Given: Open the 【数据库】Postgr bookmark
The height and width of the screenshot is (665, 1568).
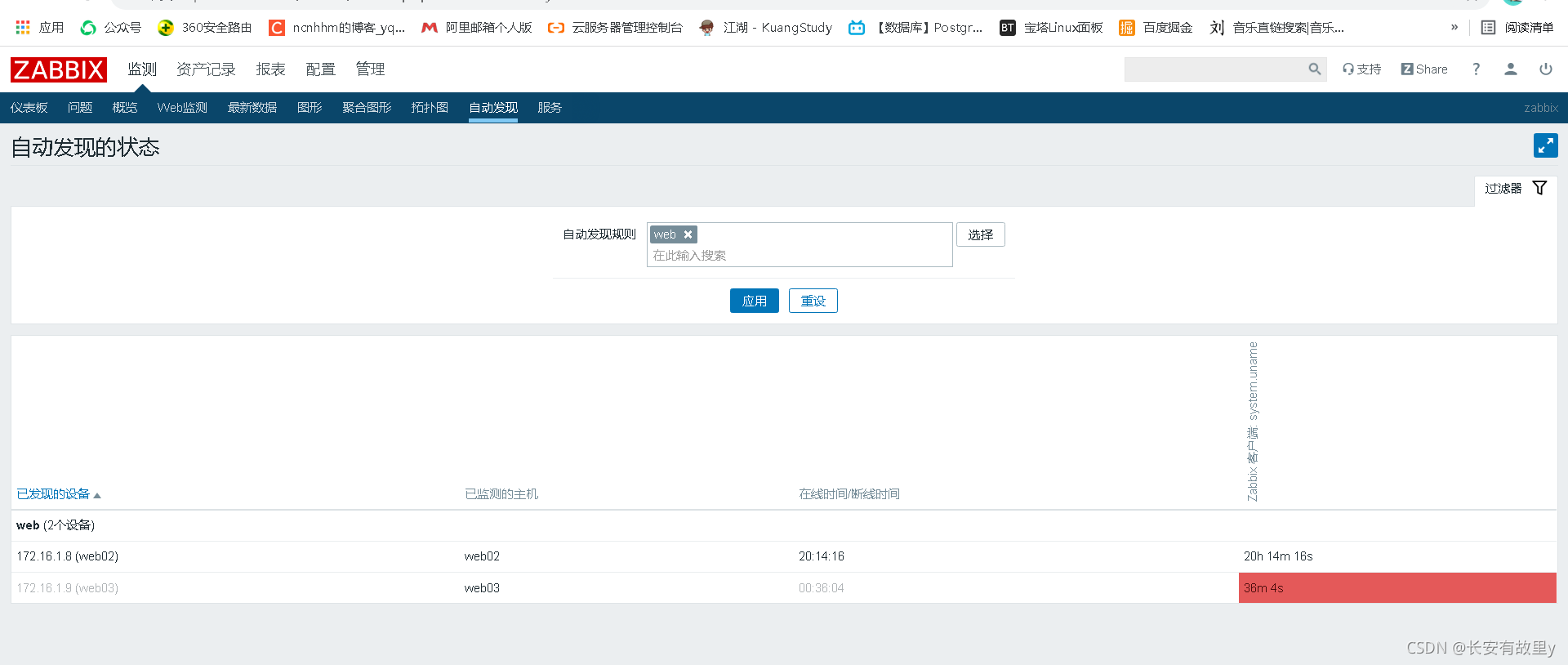Looking at the screenshot, I should 915,27.
